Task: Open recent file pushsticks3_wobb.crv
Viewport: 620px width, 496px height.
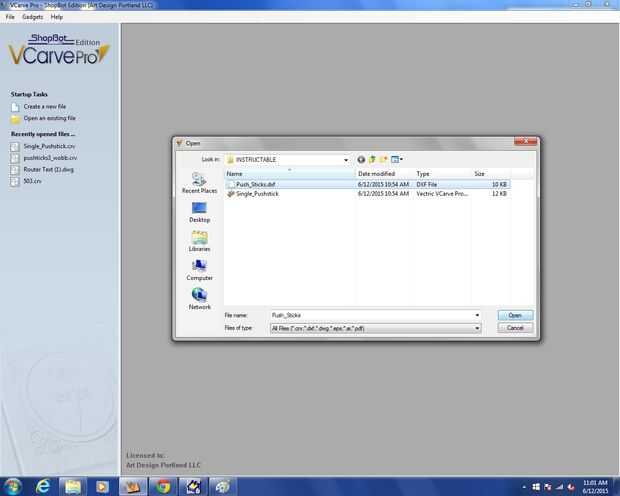Action: coord(50,158)
